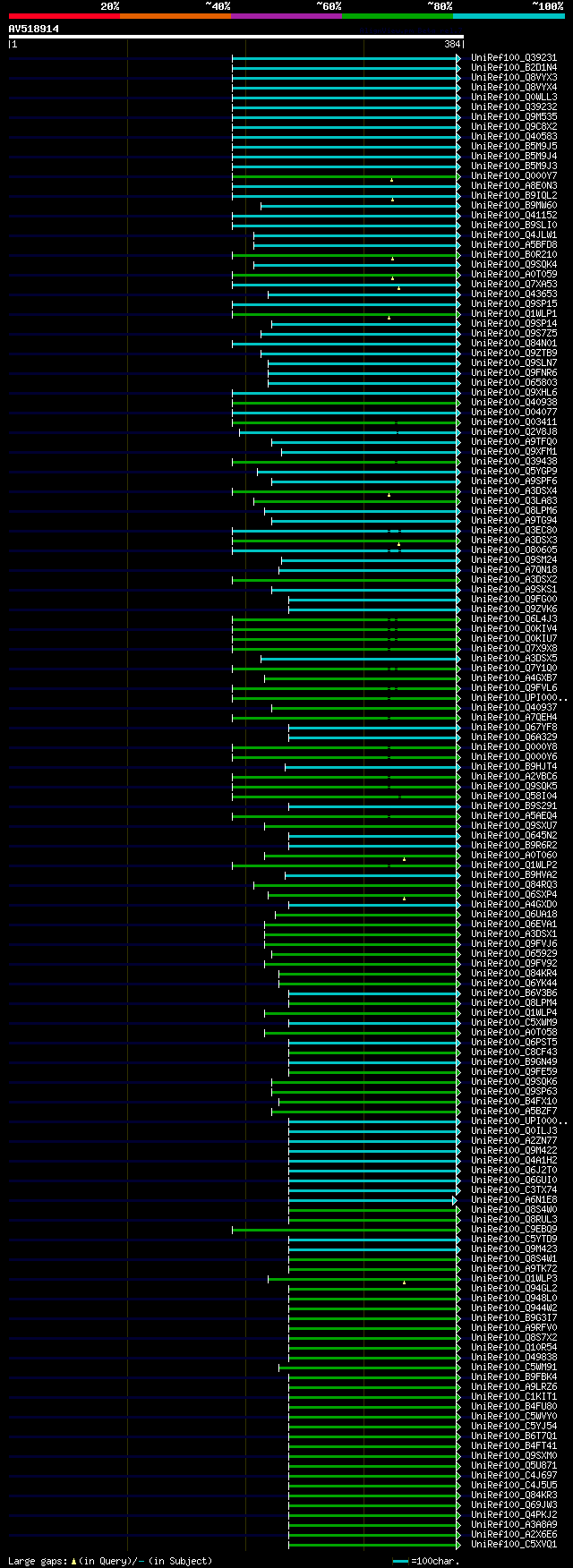Select hit label UniRef100_A8E0N3
The width and height of the screenshot is (573, 1568).
tap(514, 186)
